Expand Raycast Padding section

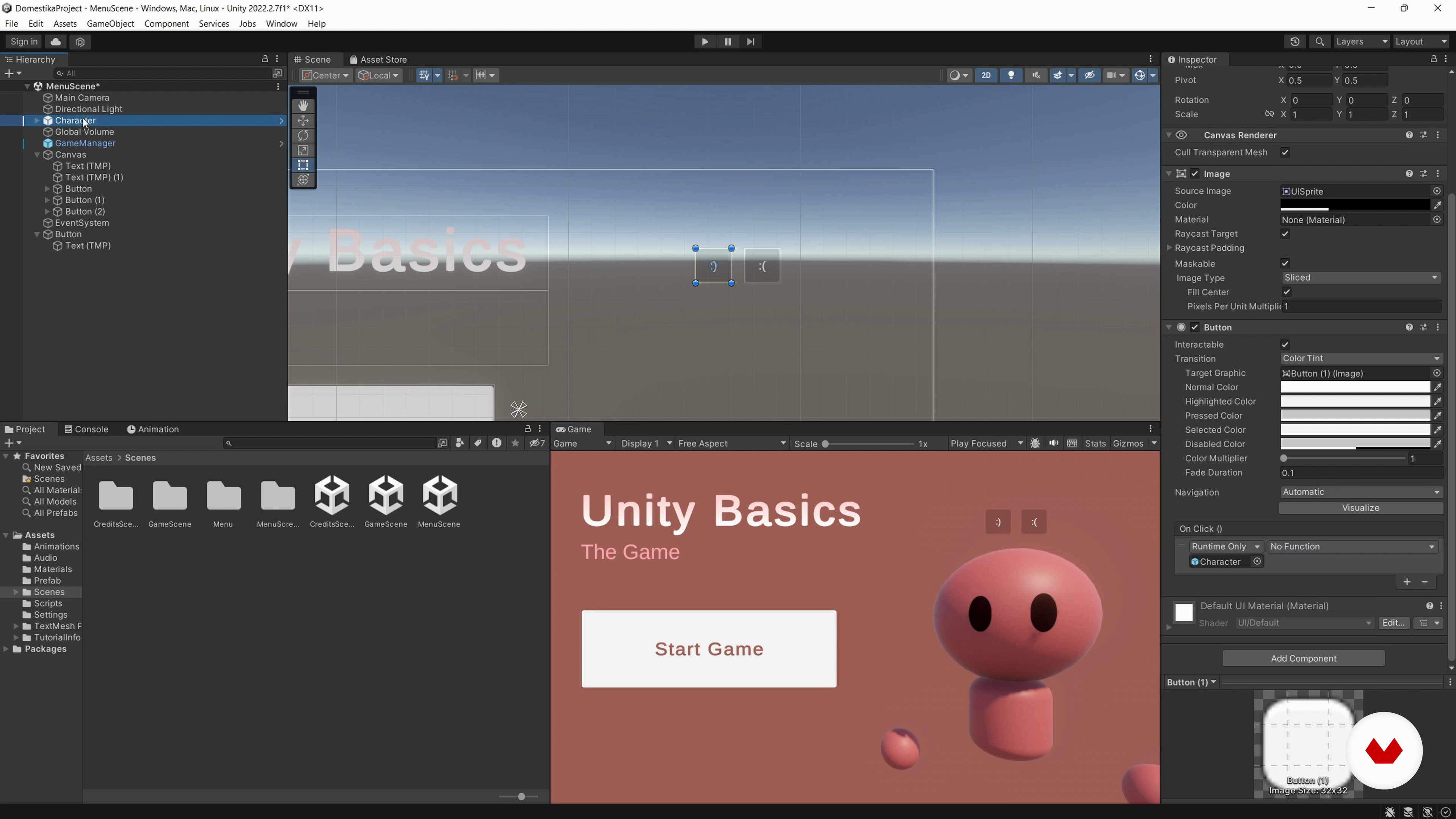(1169, 248)
